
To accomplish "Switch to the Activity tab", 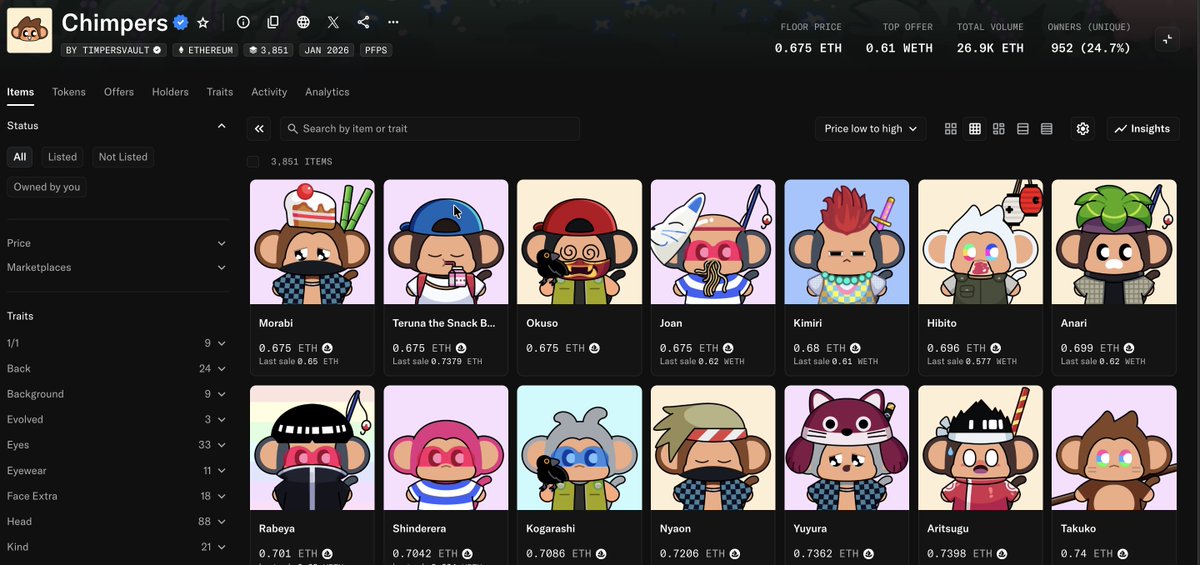I will [x=269, y=92].
